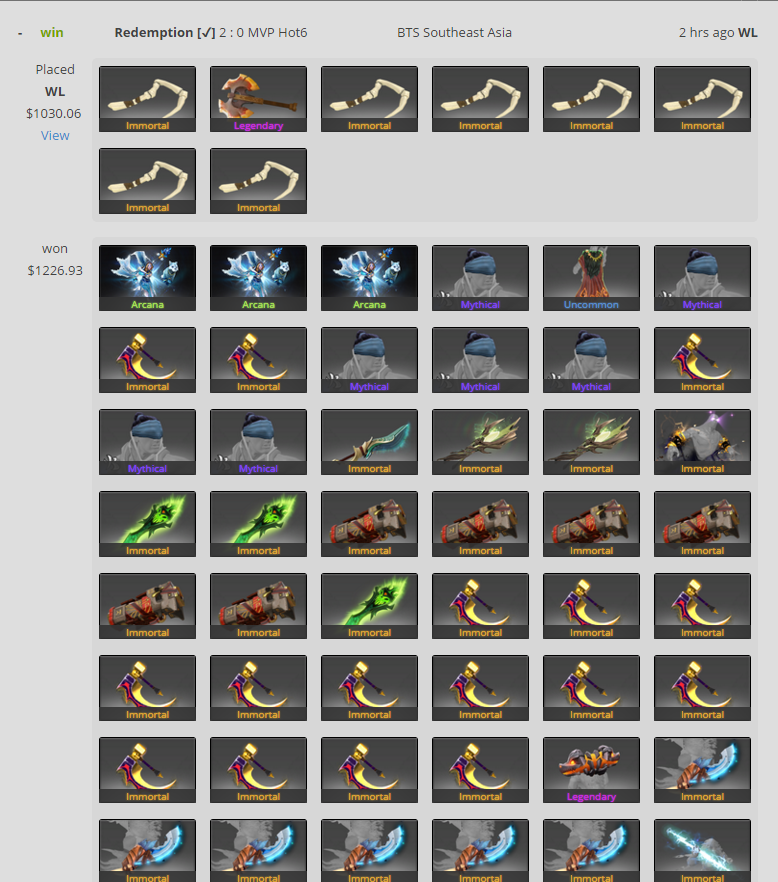Click the first Immortal red gauntlet item
The width and height of the screenshot is (778, 882).
[x=370, y=524]
